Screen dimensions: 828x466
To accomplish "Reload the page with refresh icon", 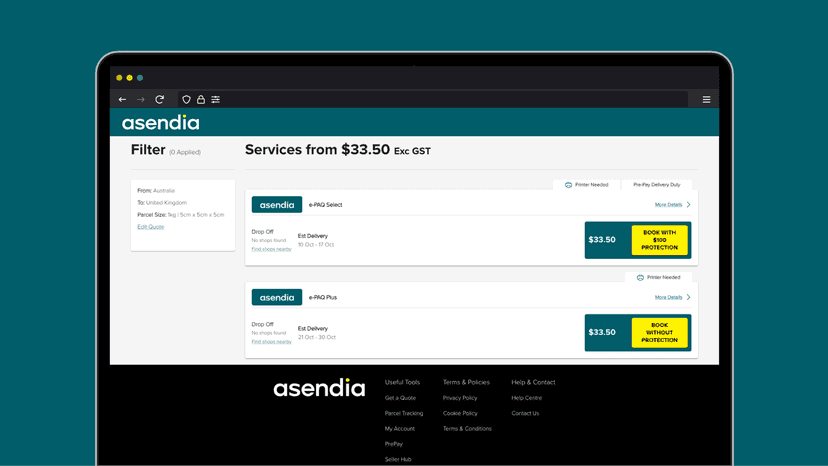I will (x=159, y=99).
